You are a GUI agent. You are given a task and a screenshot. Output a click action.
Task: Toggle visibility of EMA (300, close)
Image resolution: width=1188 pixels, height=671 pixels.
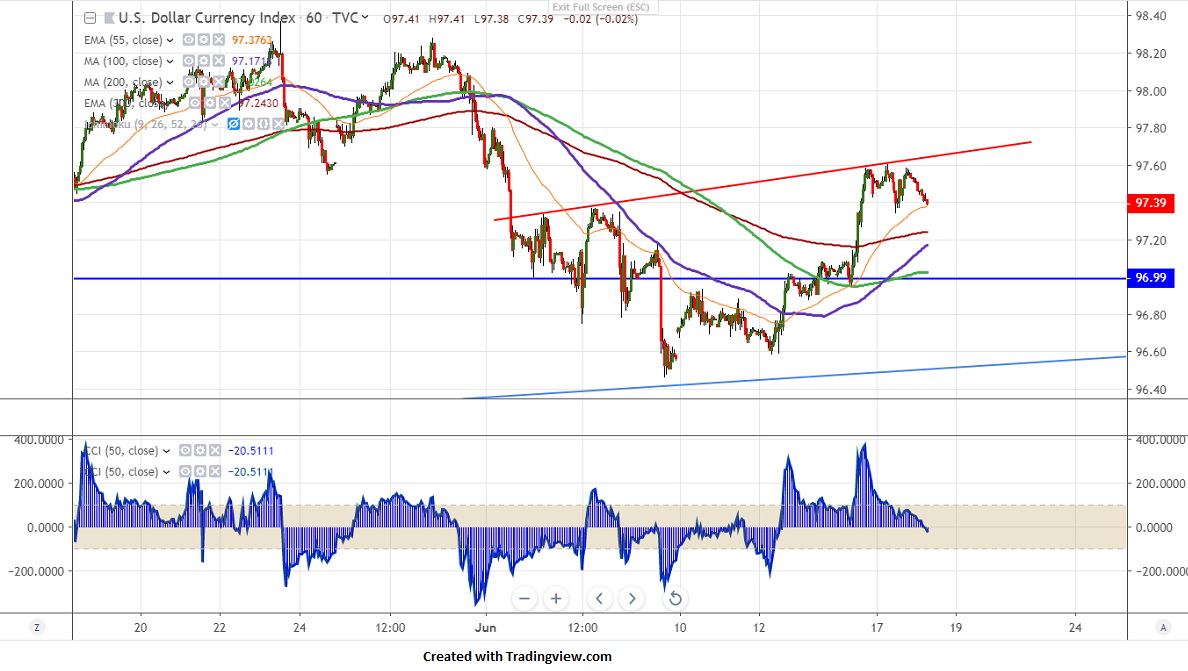(195, 103)
